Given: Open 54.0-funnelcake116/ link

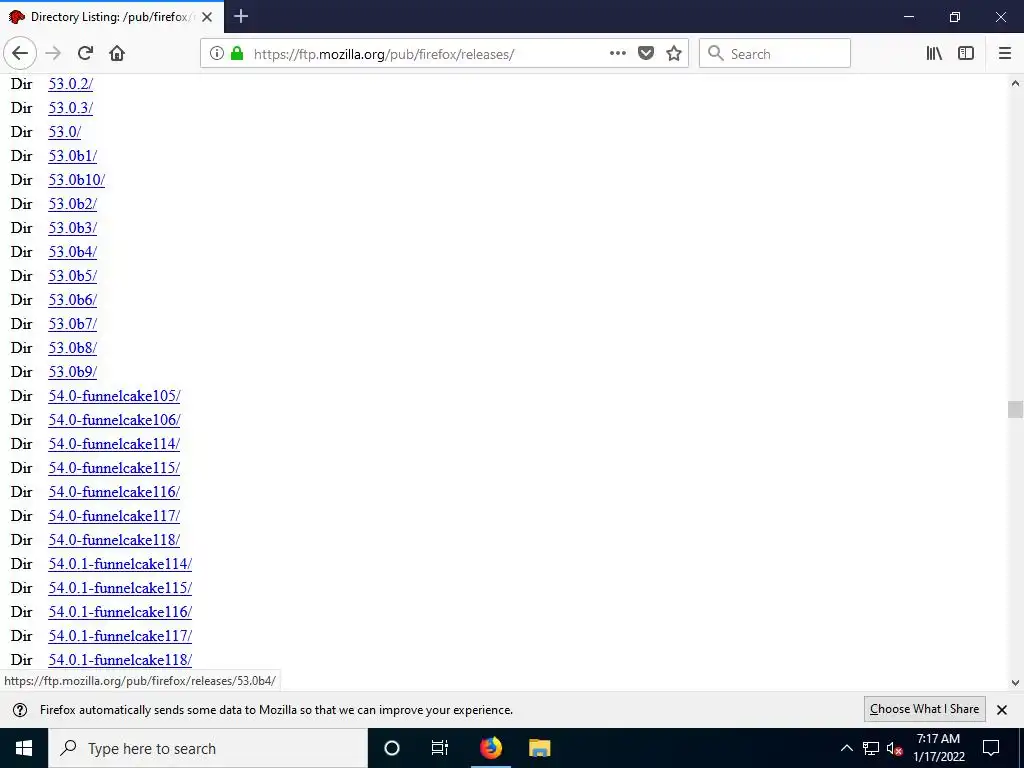Looking at the screenshot, I should tap(114, 492).
